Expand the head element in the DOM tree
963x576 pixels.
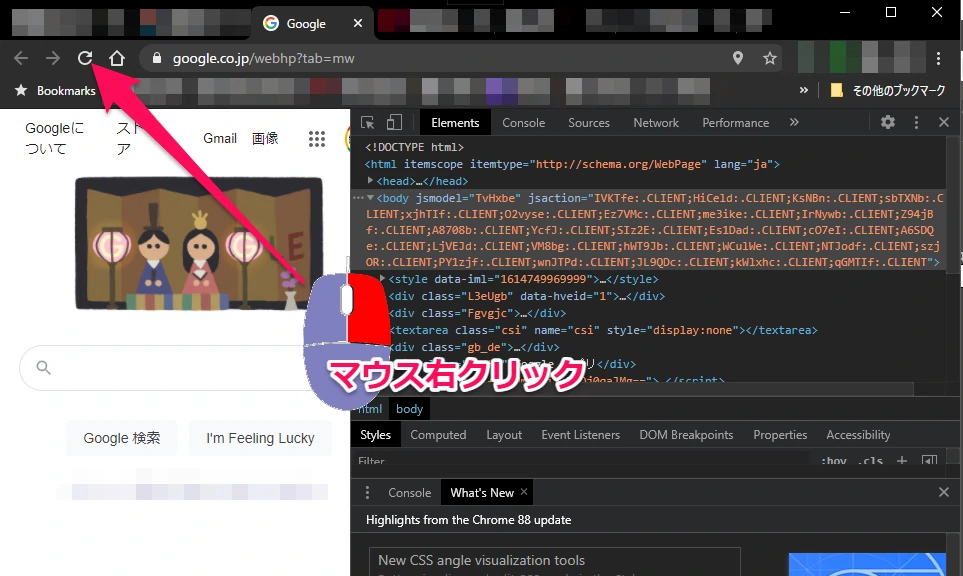point(370,180)
